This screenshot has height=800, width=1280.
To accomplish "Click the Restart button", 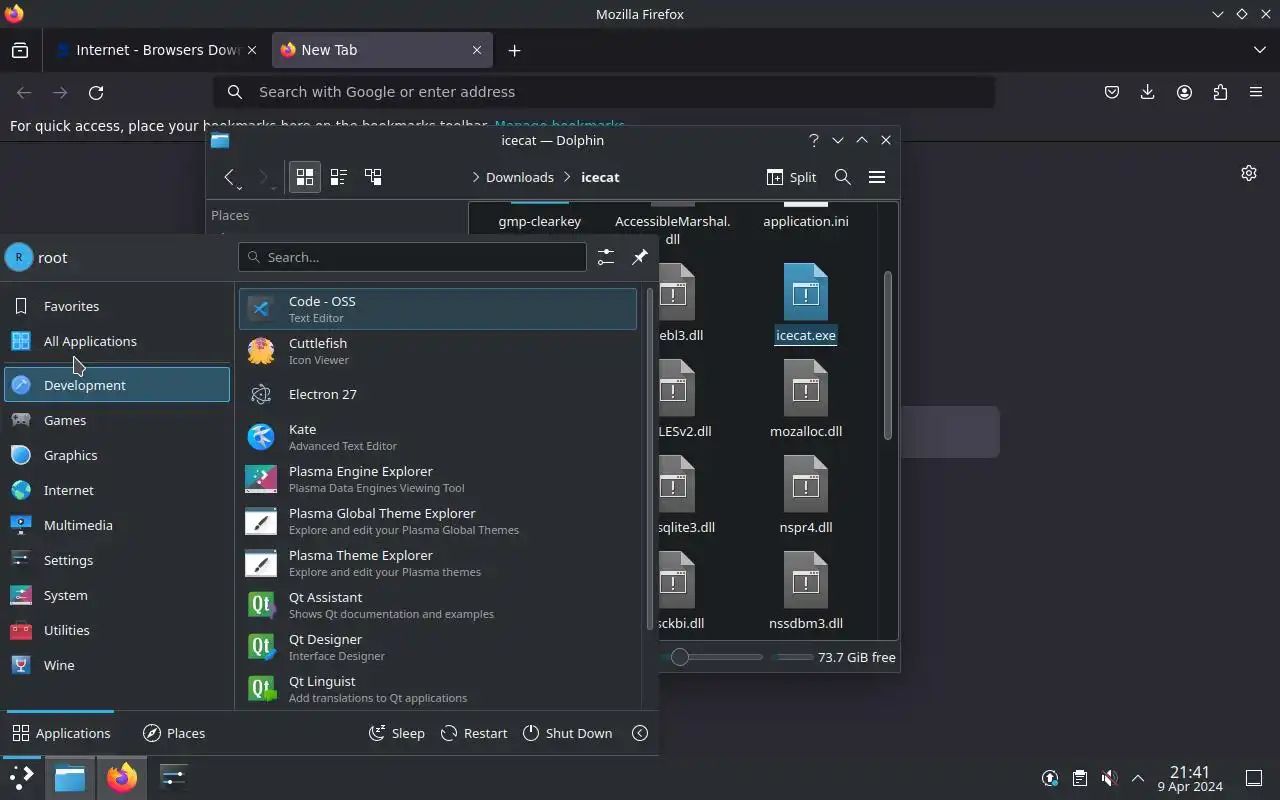I will pos(474,733).
